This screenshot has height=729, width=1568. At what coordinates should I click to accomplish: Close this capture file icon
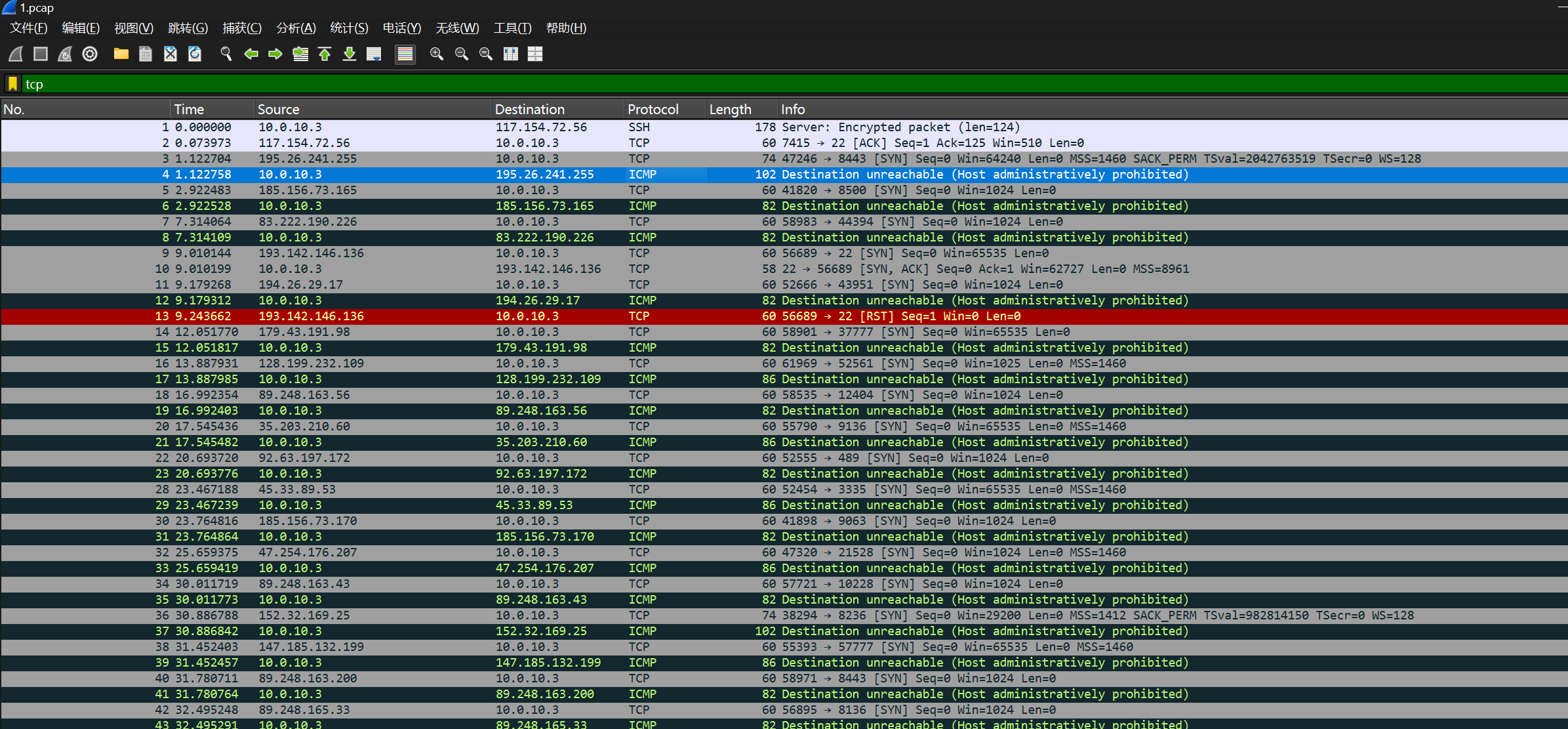pyautogui.click(x=170, y=54)
